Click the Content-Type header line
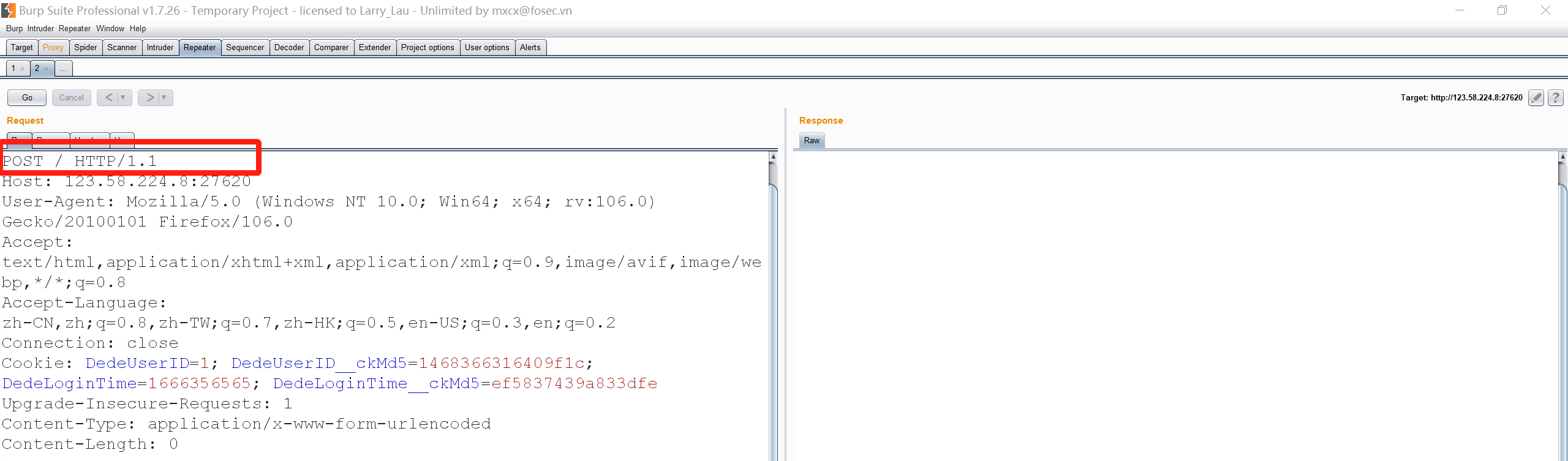 coord(246,424)
